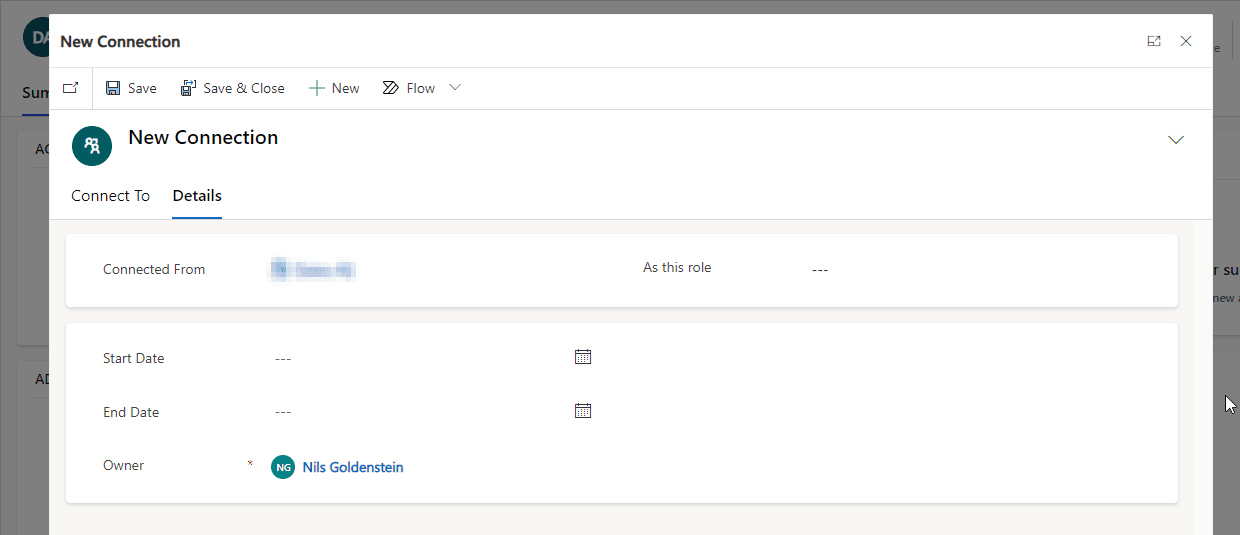Expand the New Connection dialog to full screen

click(x=1154, y=41)
